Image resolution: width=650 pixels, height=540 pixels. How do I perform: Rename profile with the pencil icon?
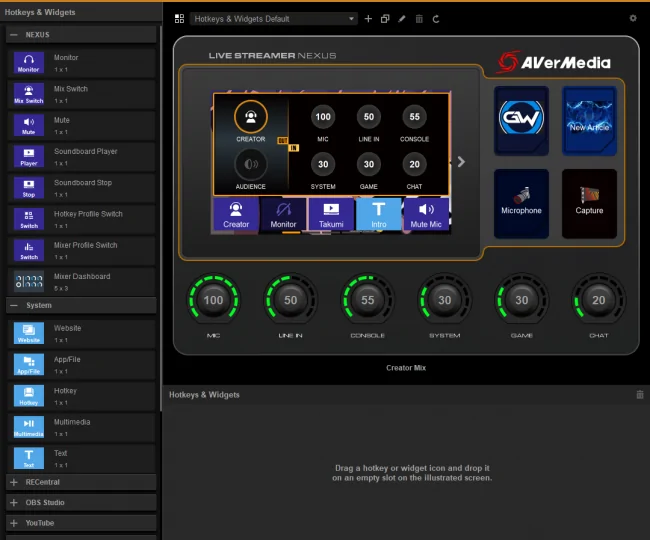pyautogui.click(x=402, y=19)
